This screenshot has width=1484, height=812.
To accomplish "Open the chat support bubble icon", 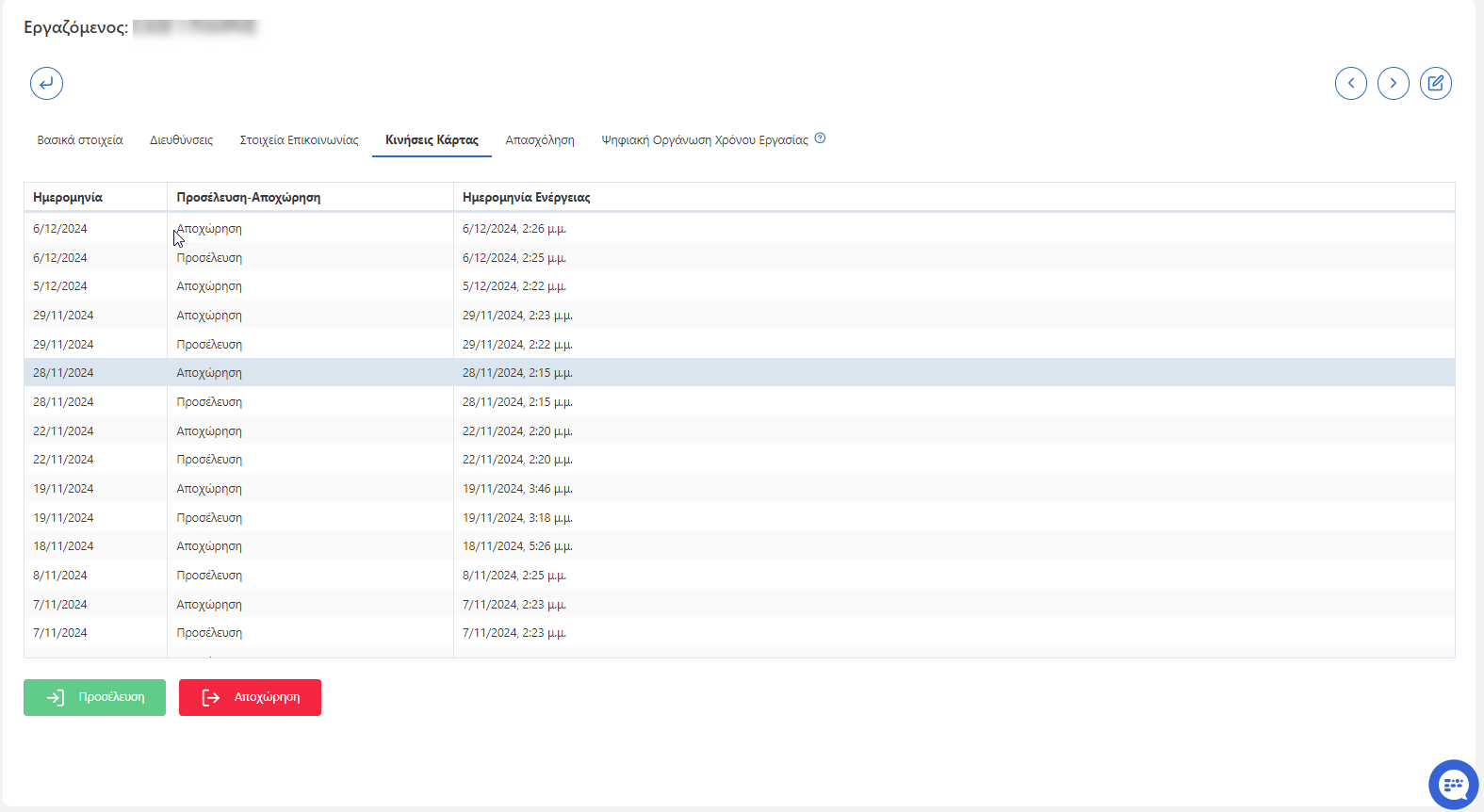I will (x=1453, y=784).
